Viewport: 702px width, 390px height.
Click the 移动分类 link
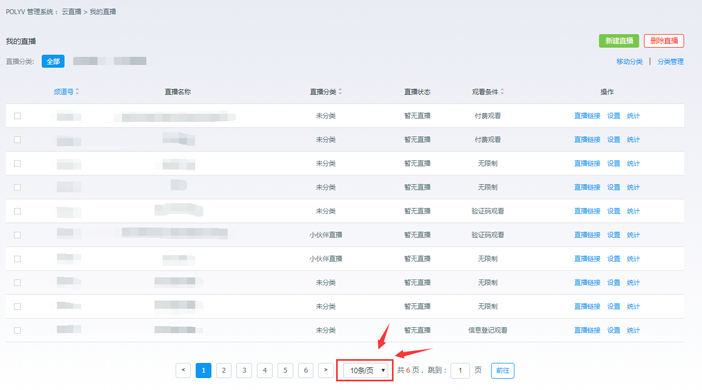629,62
